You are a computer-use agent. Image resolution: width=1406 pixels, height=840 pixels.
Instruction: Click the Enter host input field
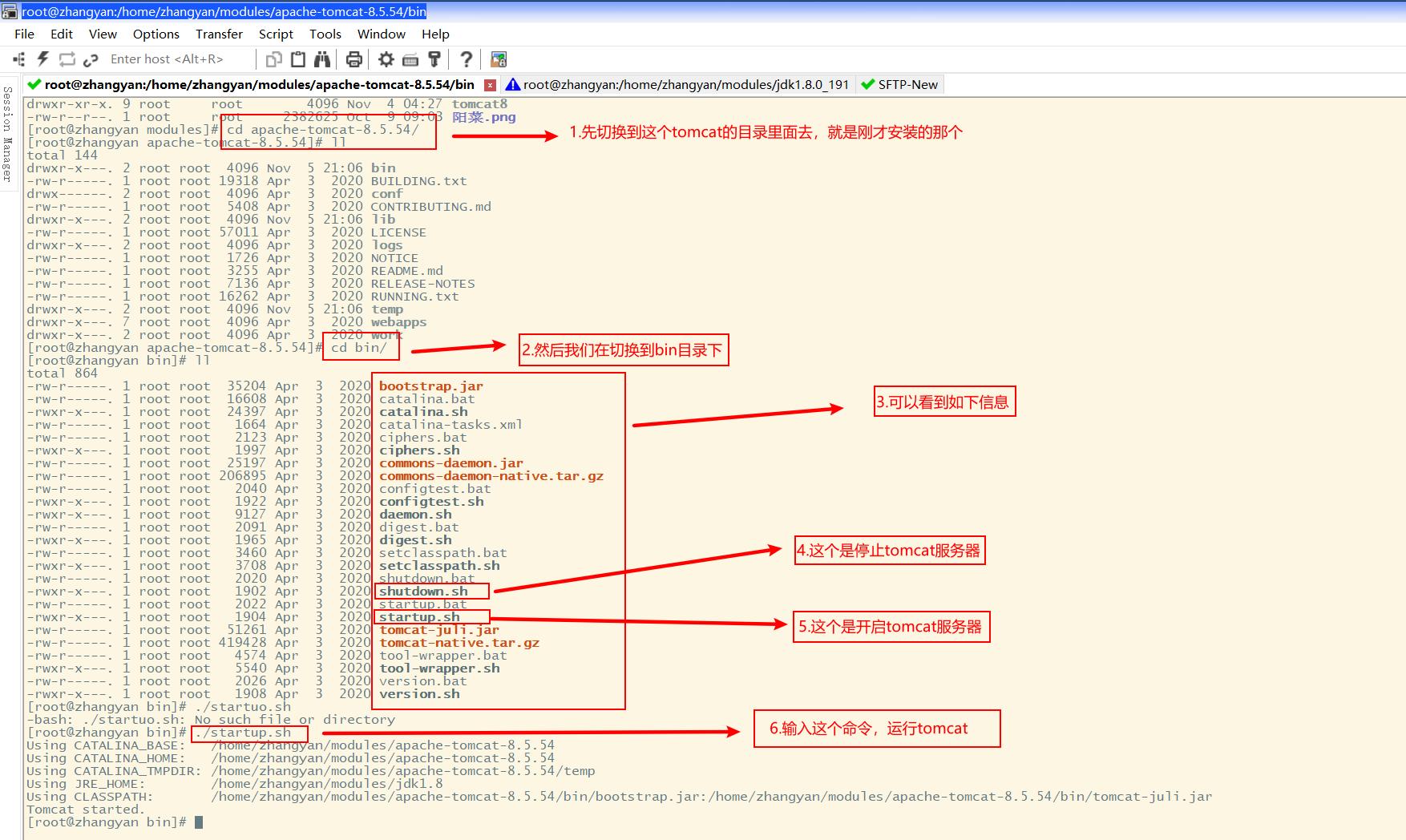(168, 59)
